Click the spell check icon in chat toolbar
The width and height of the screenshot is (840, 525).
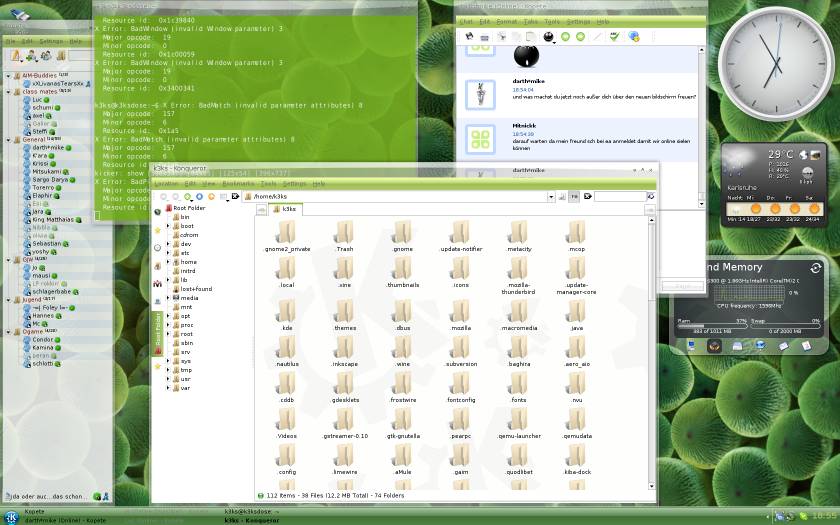click(x=614, y=36)
